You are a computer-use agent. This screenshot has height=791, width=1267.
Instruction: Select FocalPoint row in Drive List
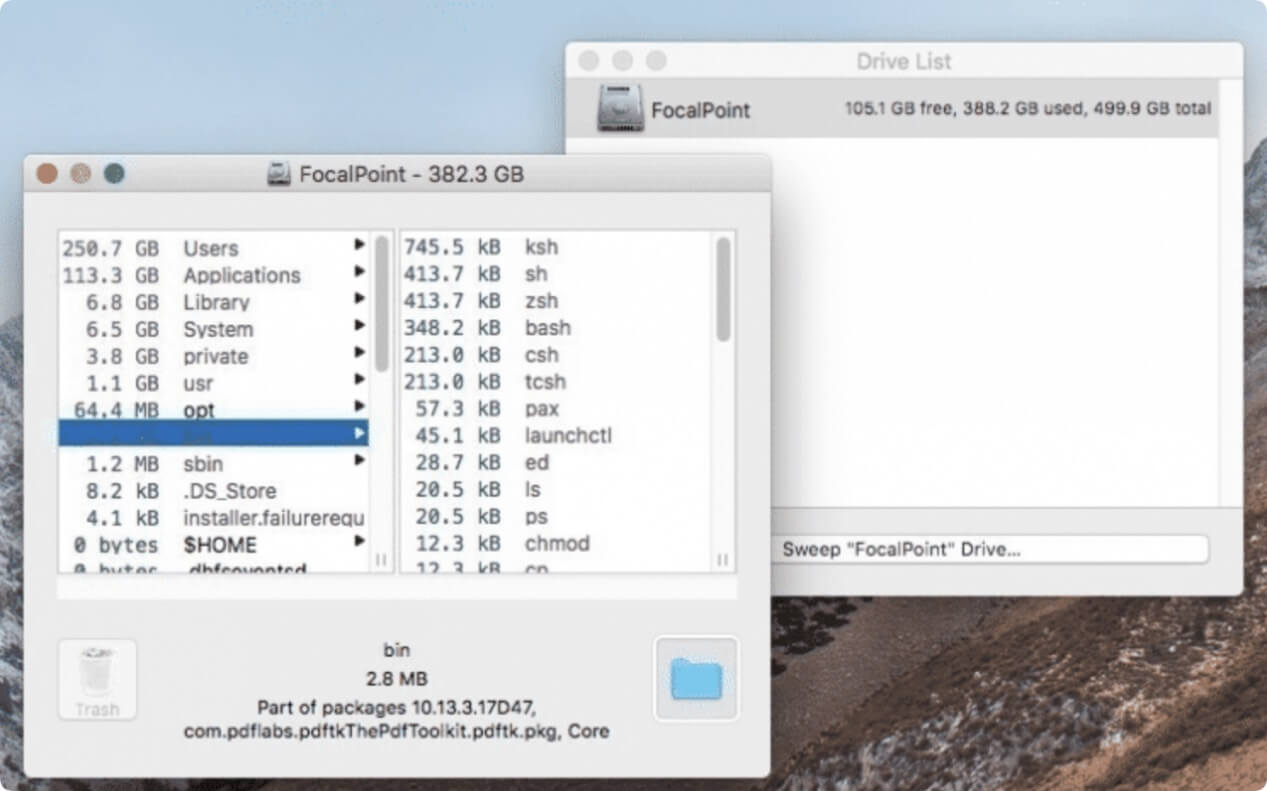(x=890, y=109)
